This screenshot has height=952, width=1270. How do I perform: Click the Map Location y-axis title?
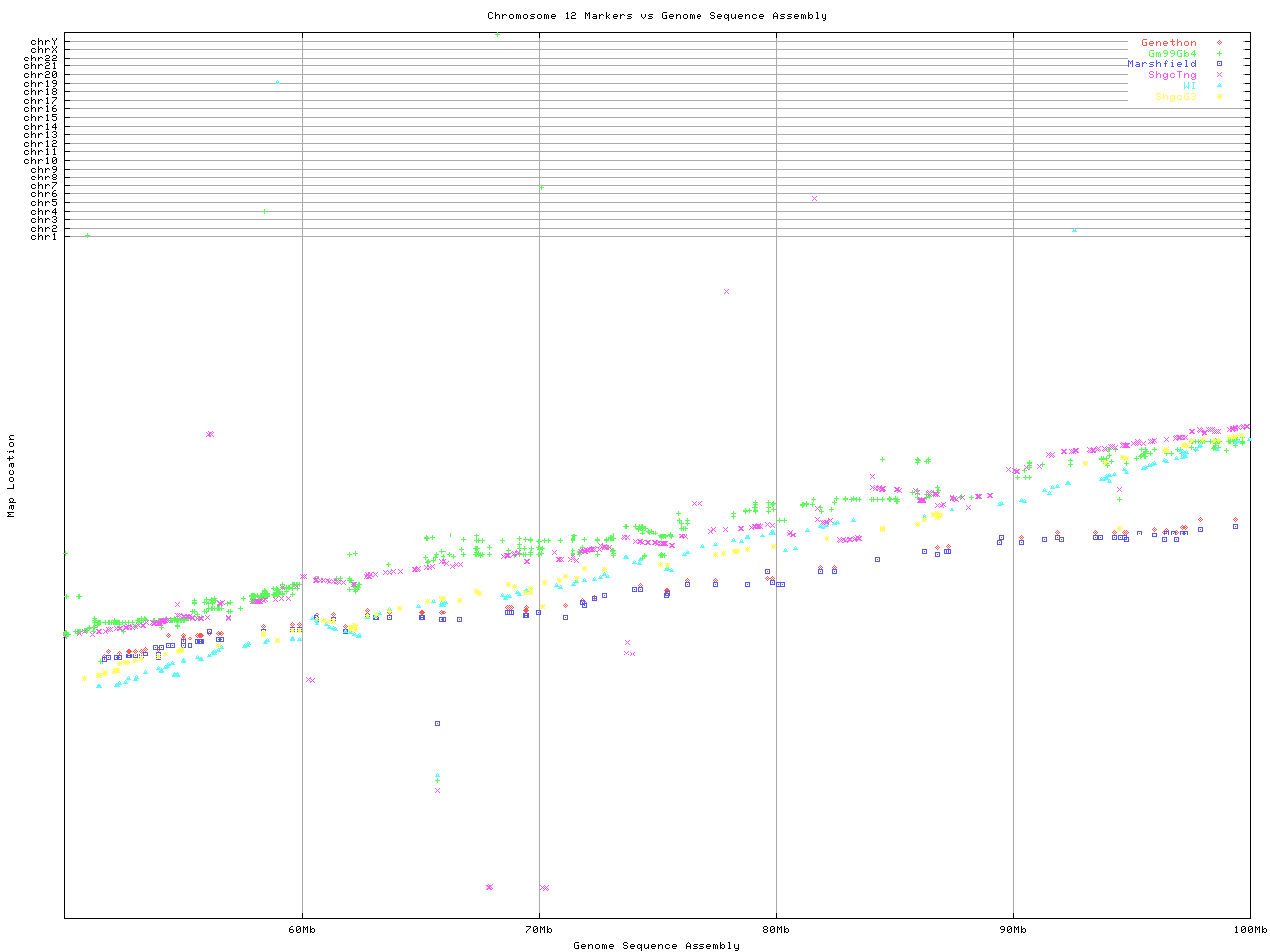(x=12, y=476)
